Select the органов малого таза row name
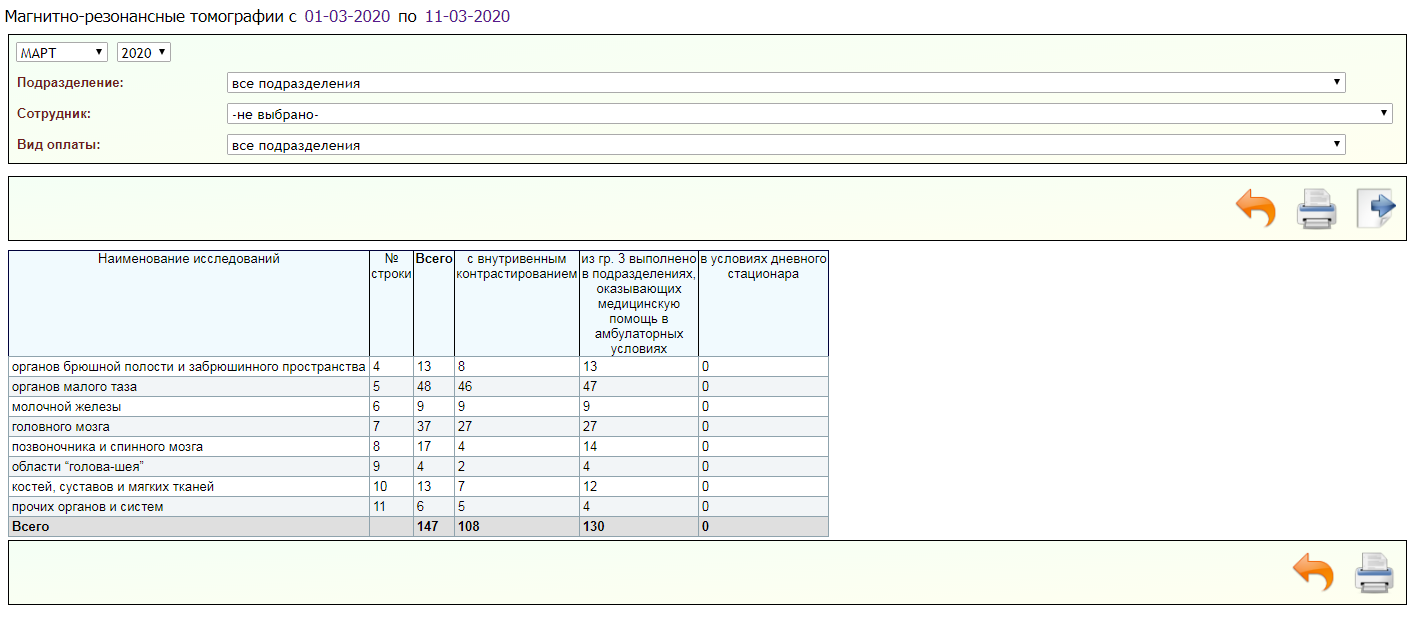This screenshot has width=1419, height=618. coord(74,386)
